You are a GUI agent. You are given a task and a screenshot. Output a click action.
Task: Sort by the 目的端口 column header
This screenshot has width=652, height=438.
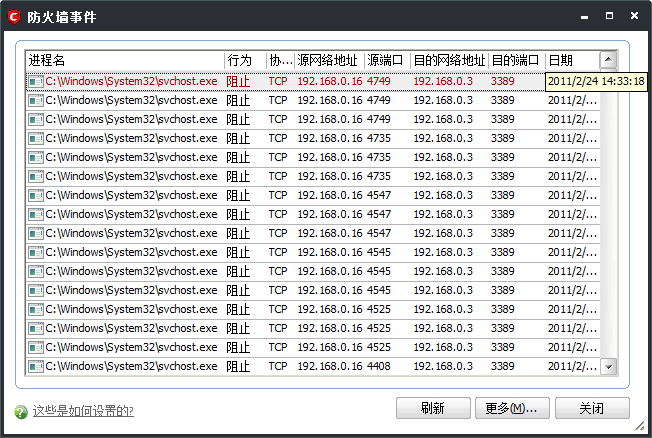(517, 61)
